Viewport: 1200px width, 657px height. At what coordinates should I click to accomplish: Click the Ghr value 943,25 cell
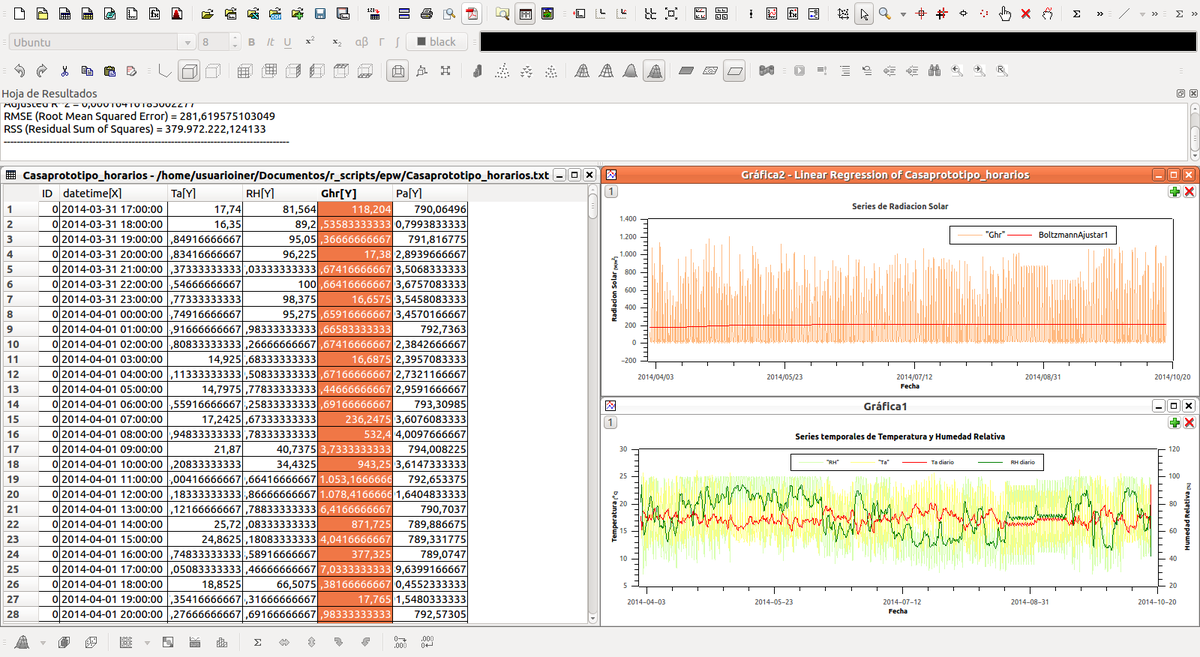[356, 464]
